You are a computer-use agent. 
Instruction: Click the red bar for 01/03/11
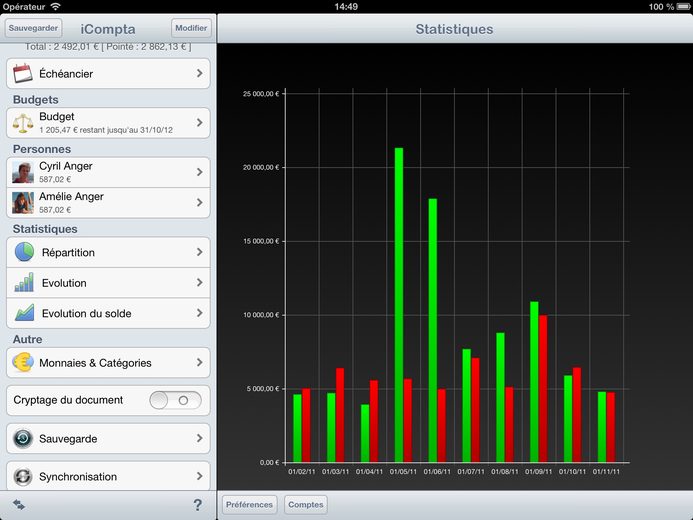(340, 415)
